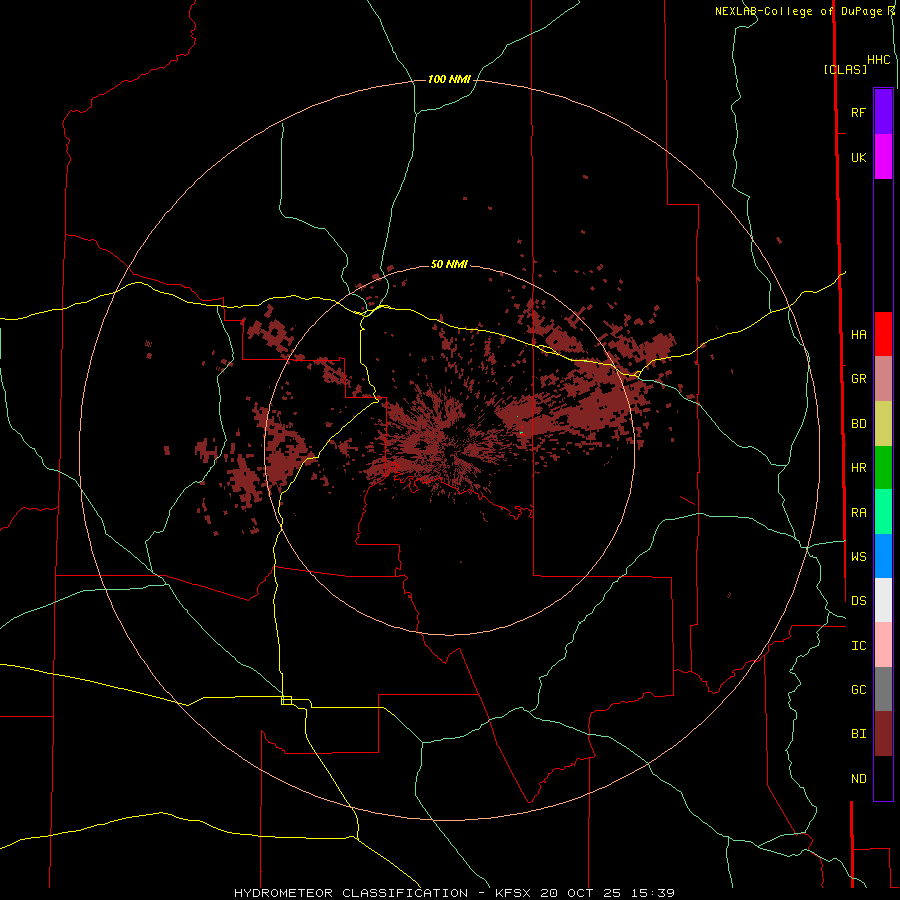Click the gray GC legend swatch
The height and width of the screenshot is (900, 900).
tap(883, 689)
